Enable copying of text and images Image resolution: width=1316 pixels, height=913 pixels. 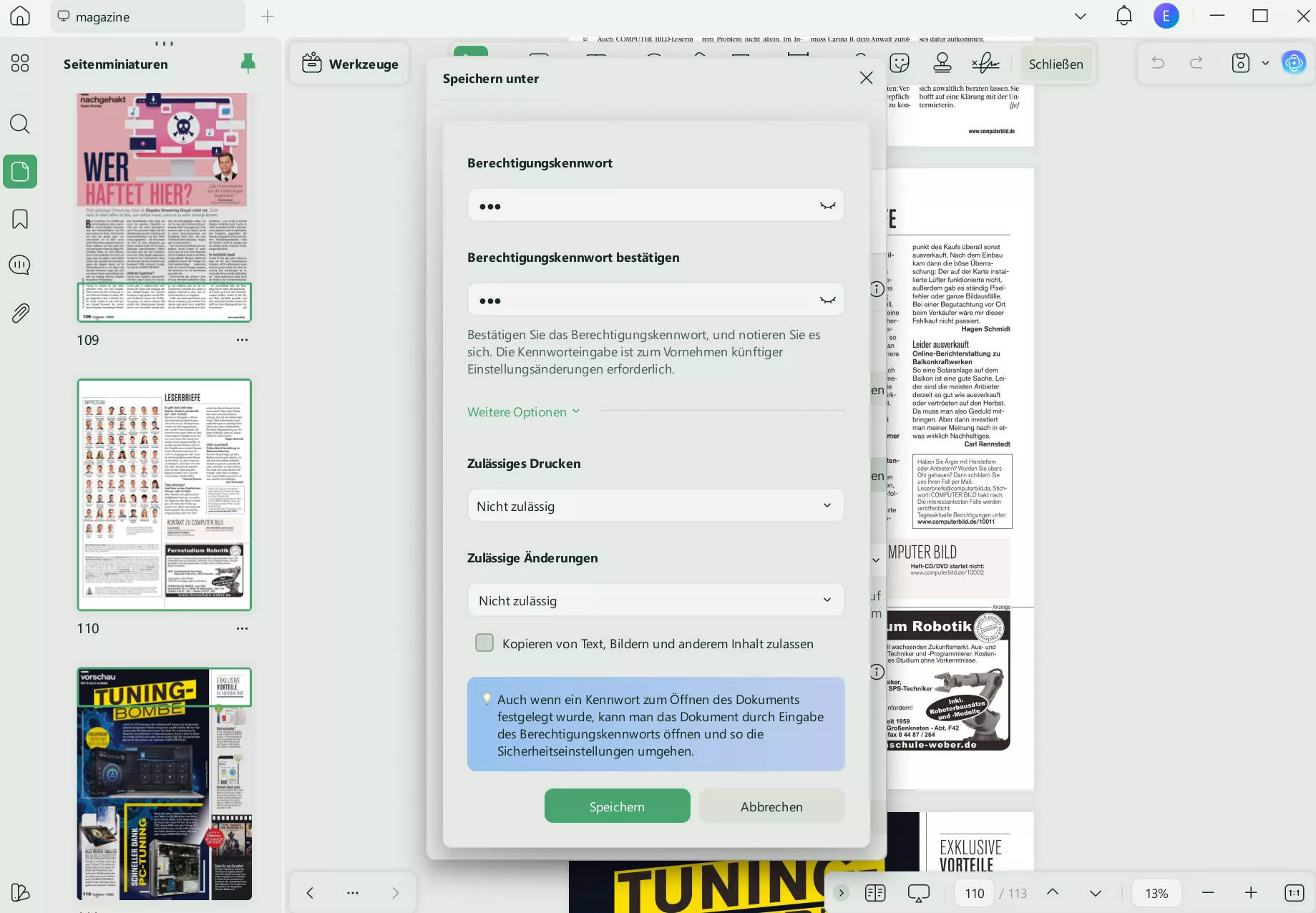click(x=484, y=643)
